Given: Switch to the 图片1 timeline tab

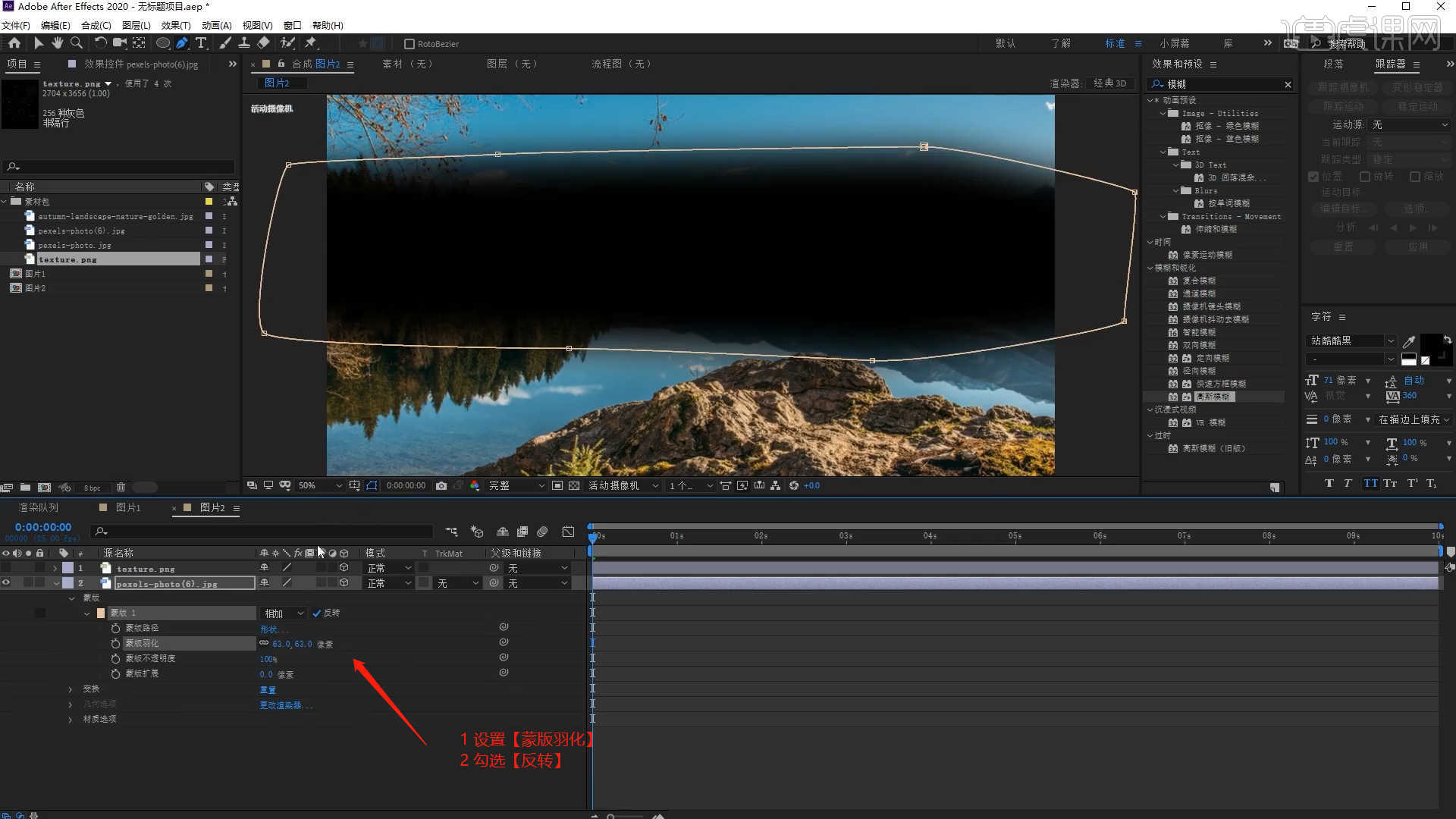Looking at the screenshot, I should click(x=127, y=507).
